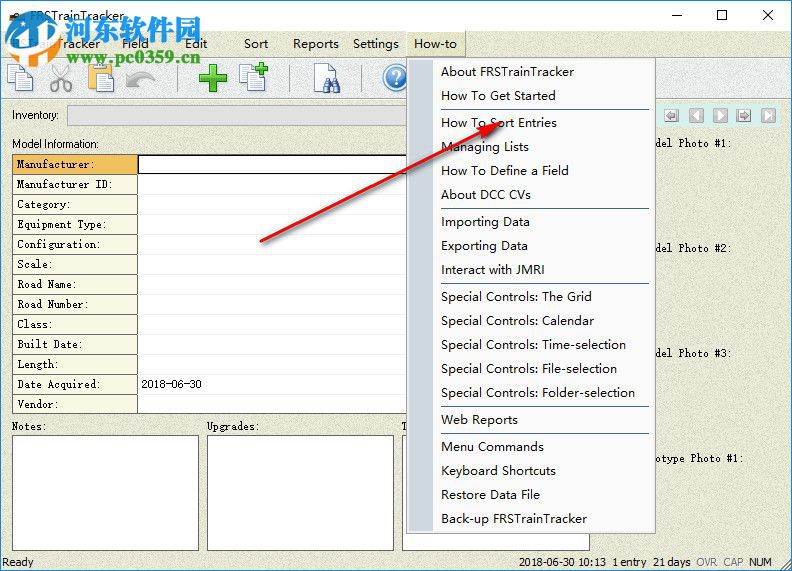Select the Built Date label row
Viewport: 792px width, 571px height.
pos(75,344)
